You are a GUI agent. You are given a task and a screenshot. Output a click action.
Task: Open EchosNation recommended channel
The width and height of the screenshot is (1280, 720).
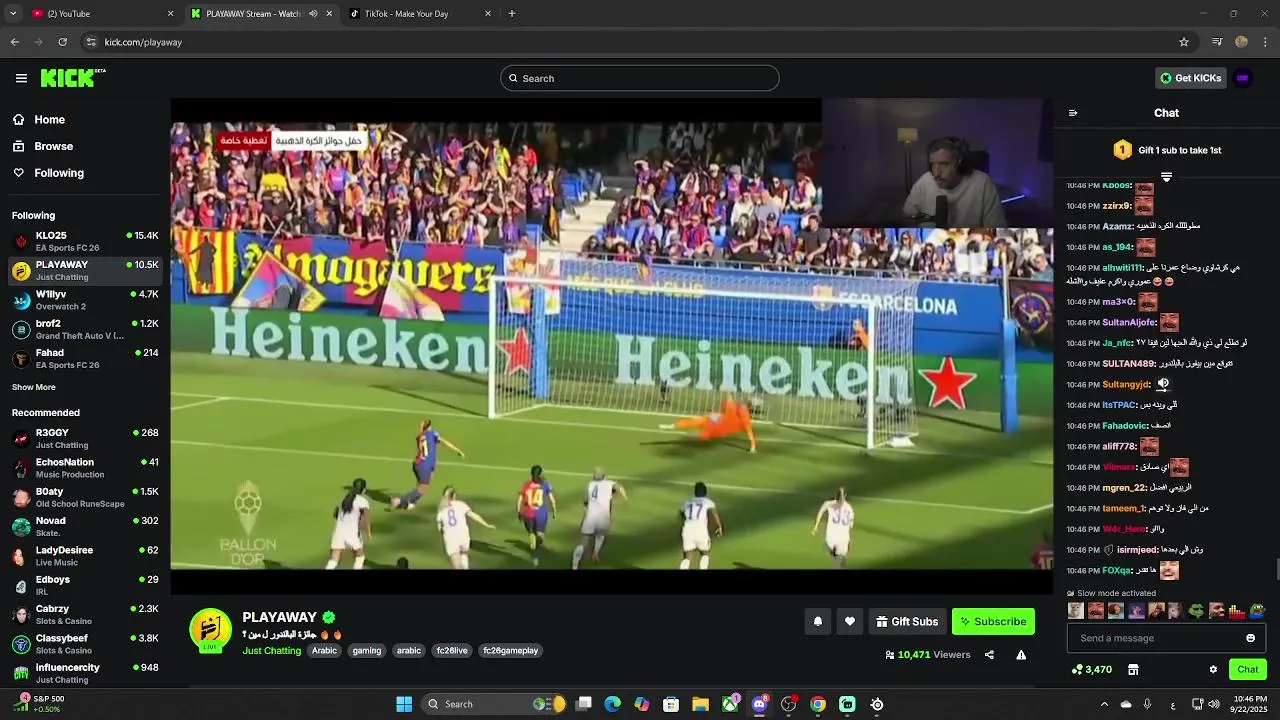click(x=85, y=468)
